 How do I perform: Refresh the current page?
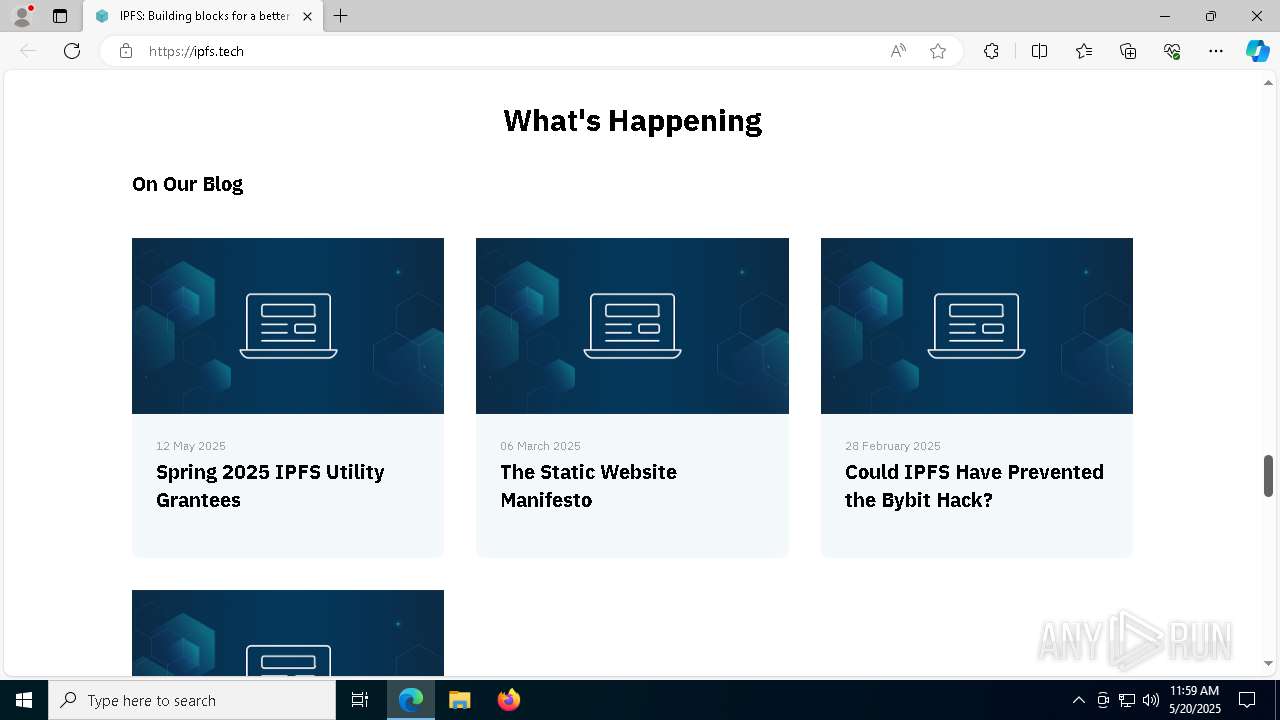click(x=72, y=51)
